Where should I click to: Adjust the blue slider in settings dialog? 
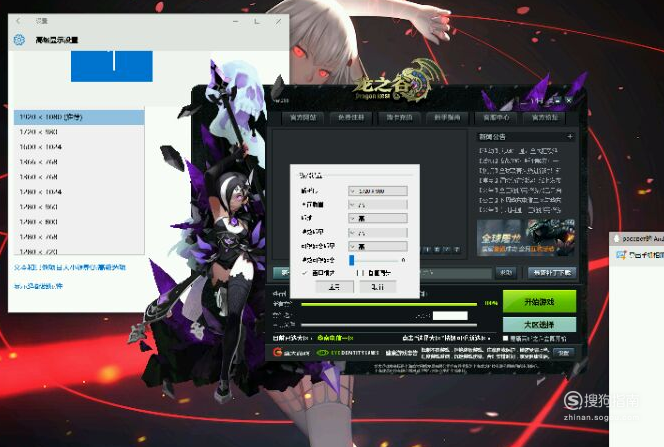coord(351,260)
